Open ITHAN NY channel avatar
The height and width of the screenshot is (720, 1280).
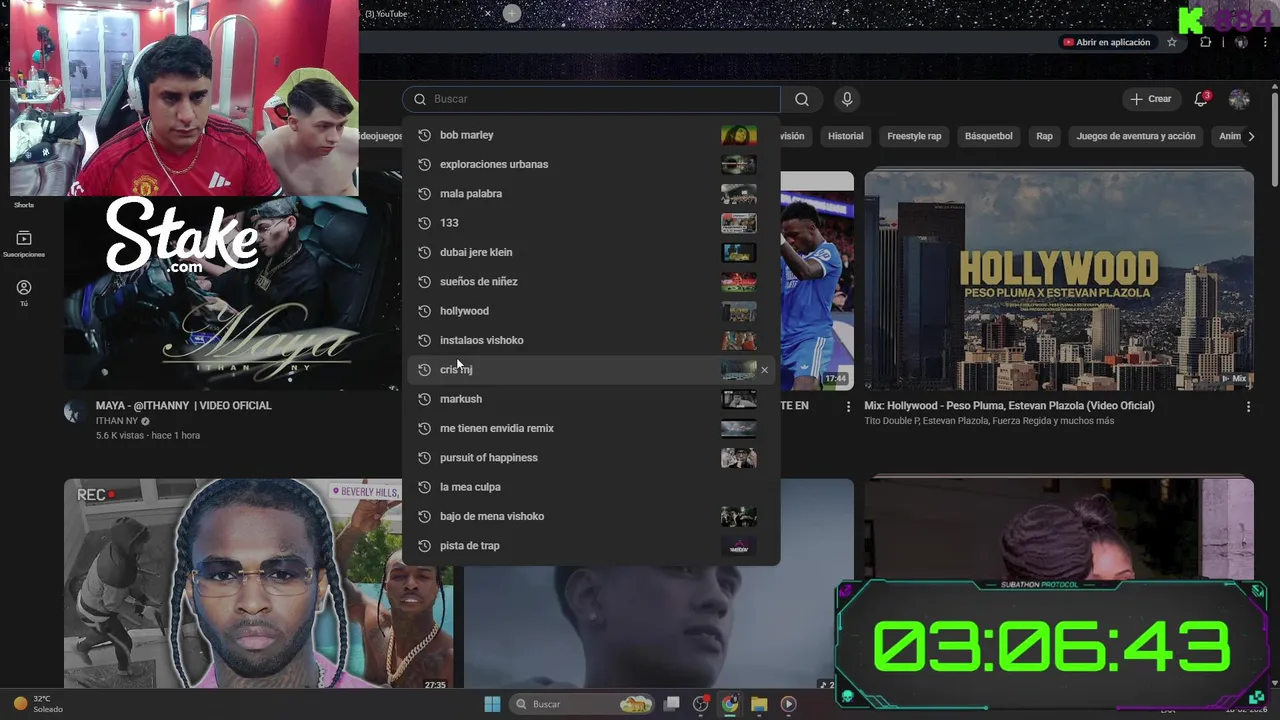(75, 412)
